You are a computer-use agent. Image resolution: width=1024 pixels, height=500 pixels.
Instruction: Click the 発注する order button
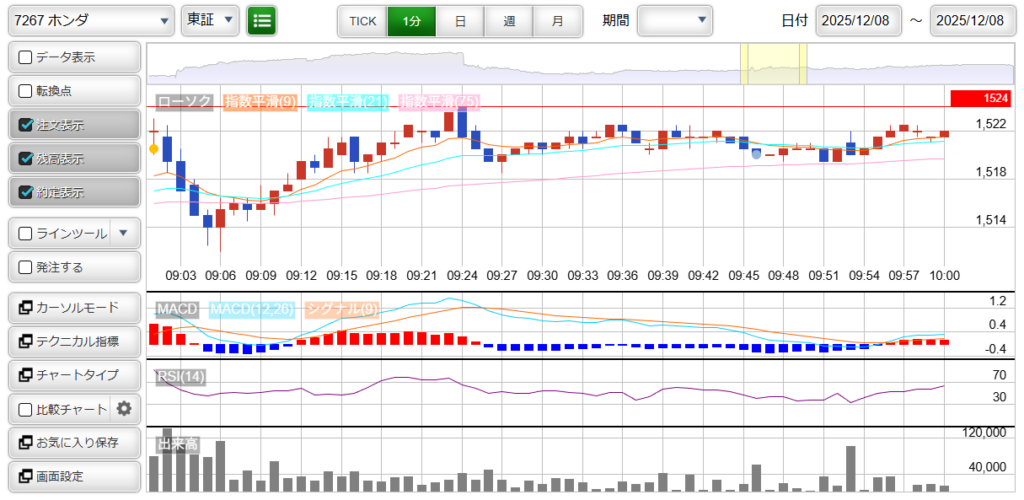coord(73,267)
